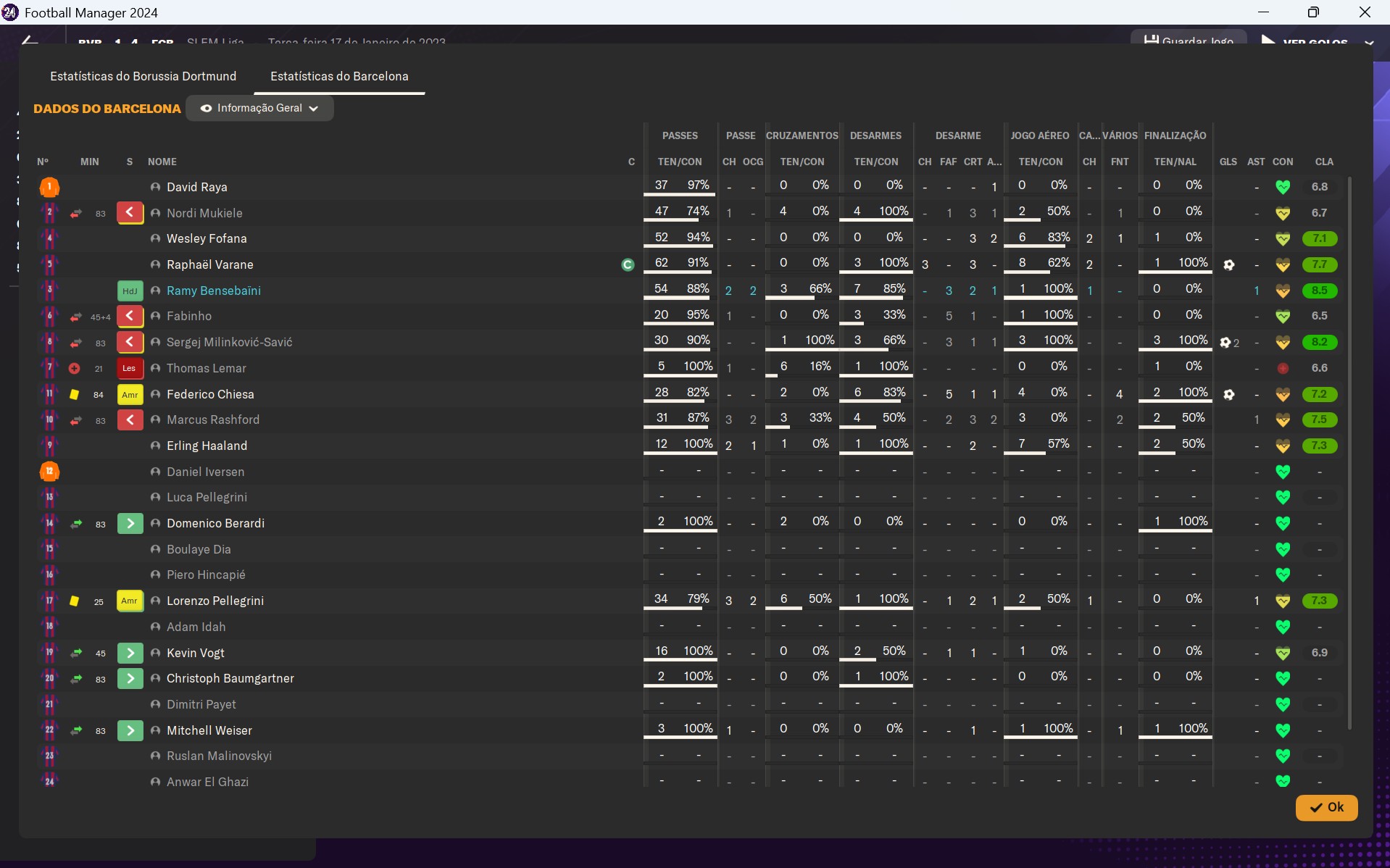Viewport: 1390px width, 868px height.
Task: Click the Dimitri Payet name
Action: point(201,704)
